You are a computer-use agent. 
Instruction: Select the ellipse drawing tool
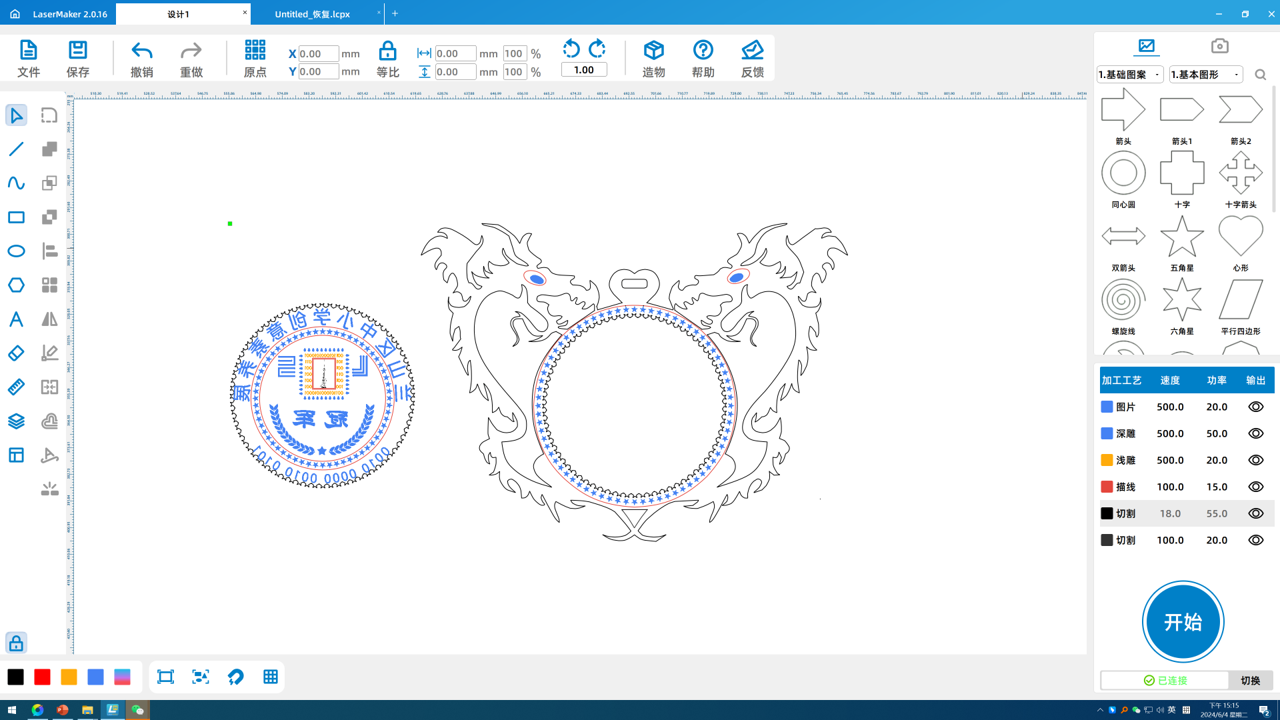coord(16,251)
